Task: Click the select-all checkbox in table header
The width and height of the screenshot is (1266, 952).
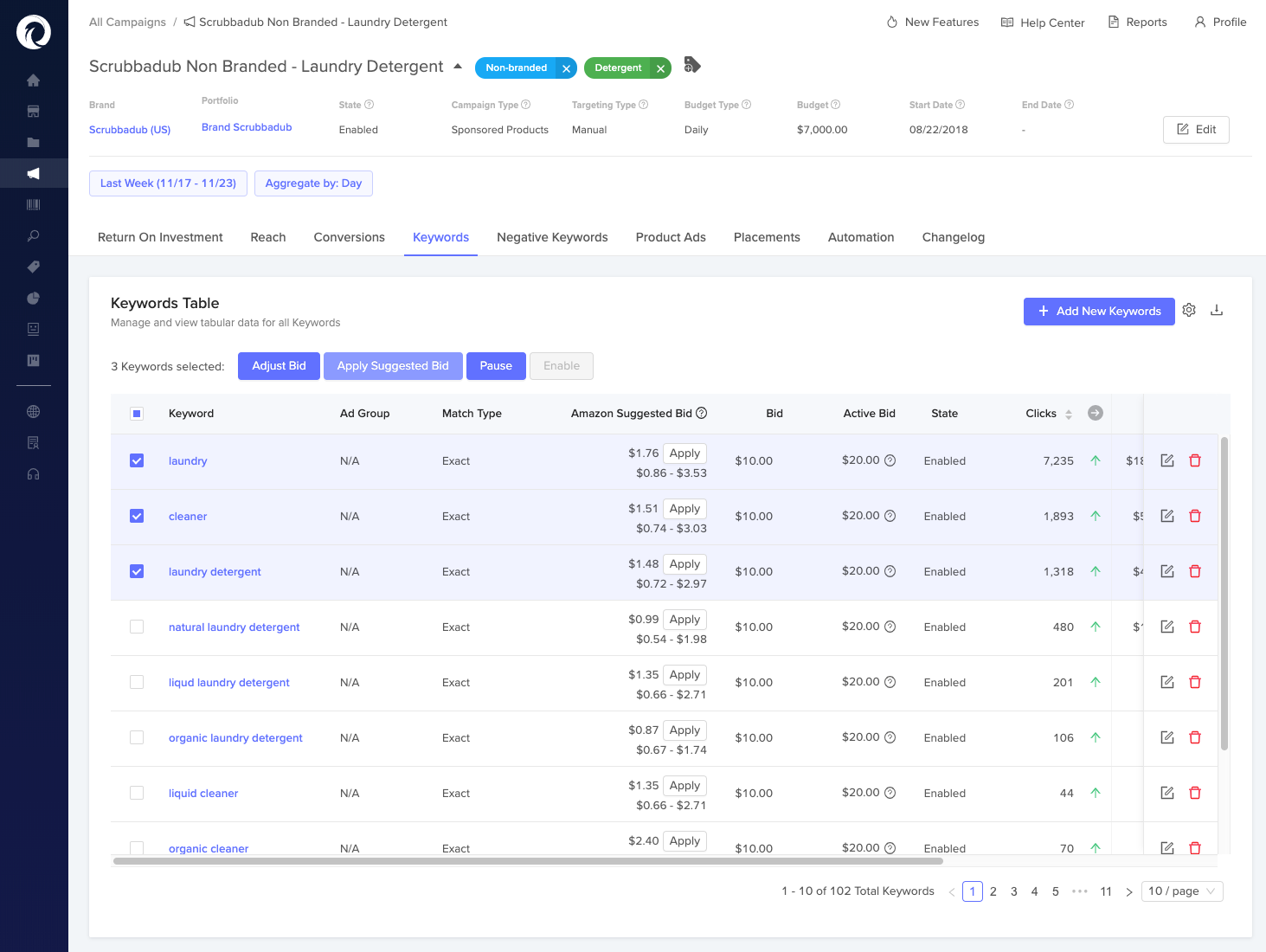Action: point(136,413)
